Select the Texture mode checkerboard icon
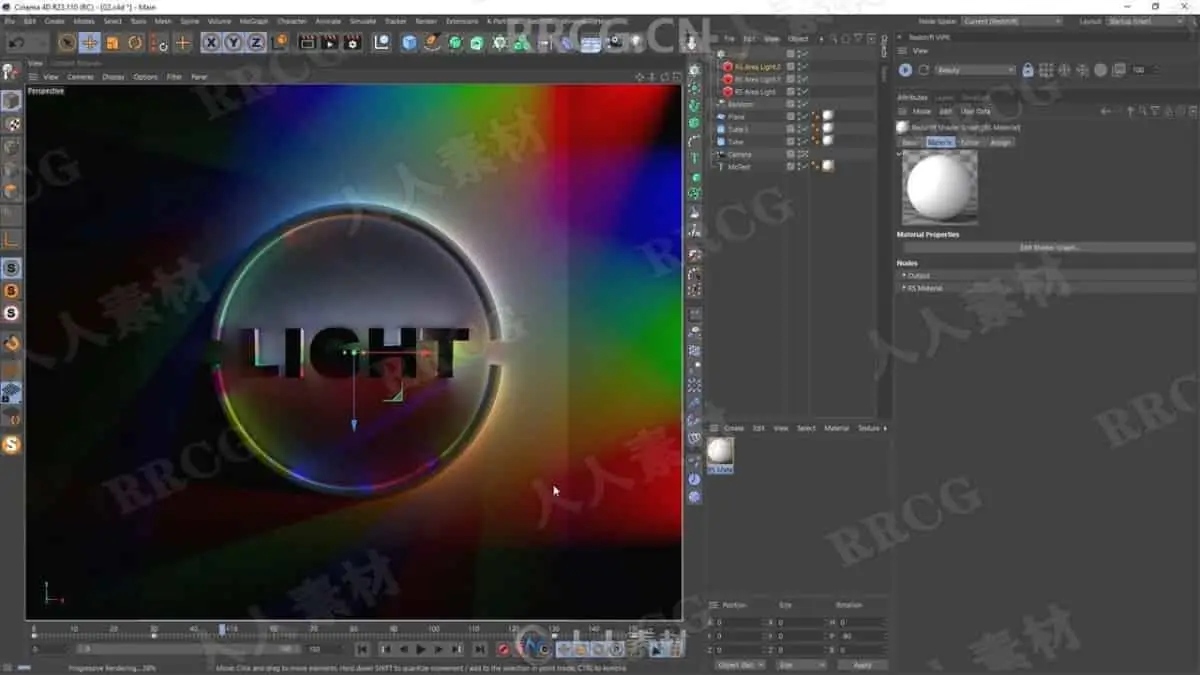 [x=12, y=124]
